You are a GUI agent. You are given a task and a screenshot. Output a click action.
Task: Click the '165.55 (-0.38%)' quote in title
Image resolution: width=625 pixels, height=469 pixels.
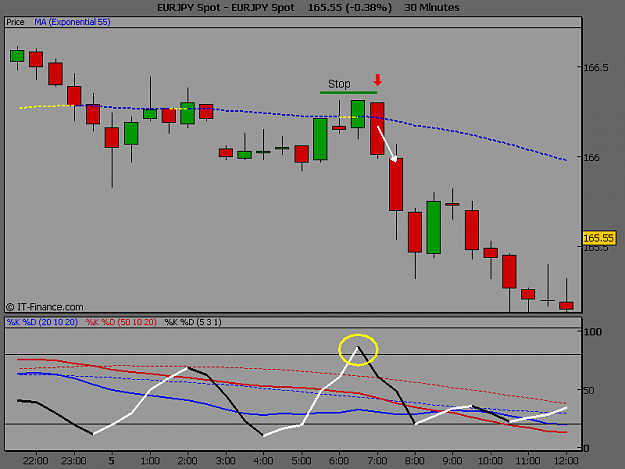pos(350,8)
